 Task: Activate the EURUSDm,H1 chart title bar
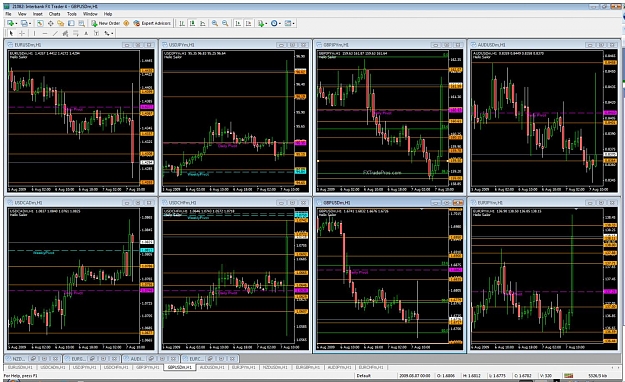(x=80, y=45)
